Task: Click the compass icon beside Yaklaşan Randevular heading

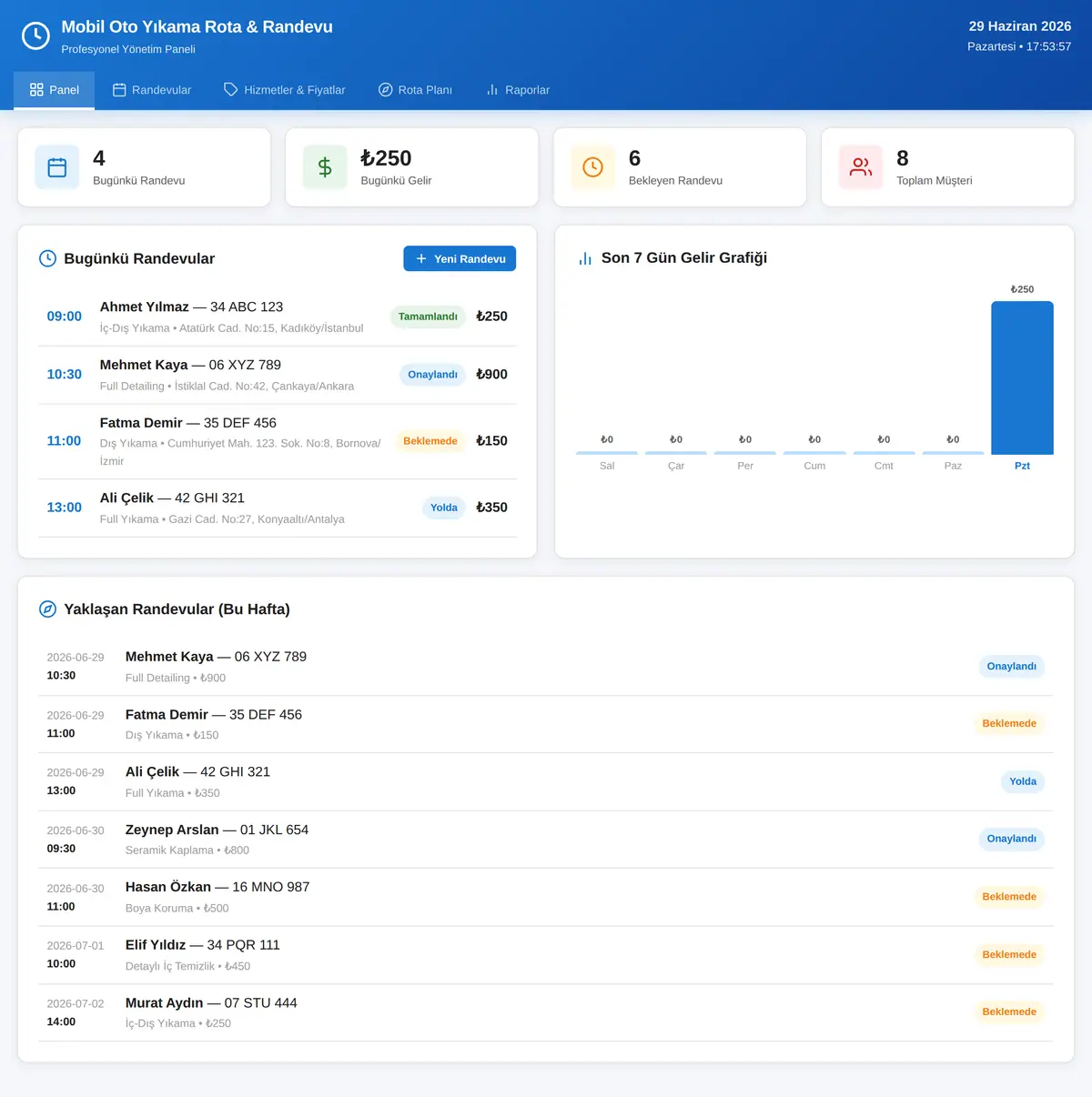Action: pos(47,609)
